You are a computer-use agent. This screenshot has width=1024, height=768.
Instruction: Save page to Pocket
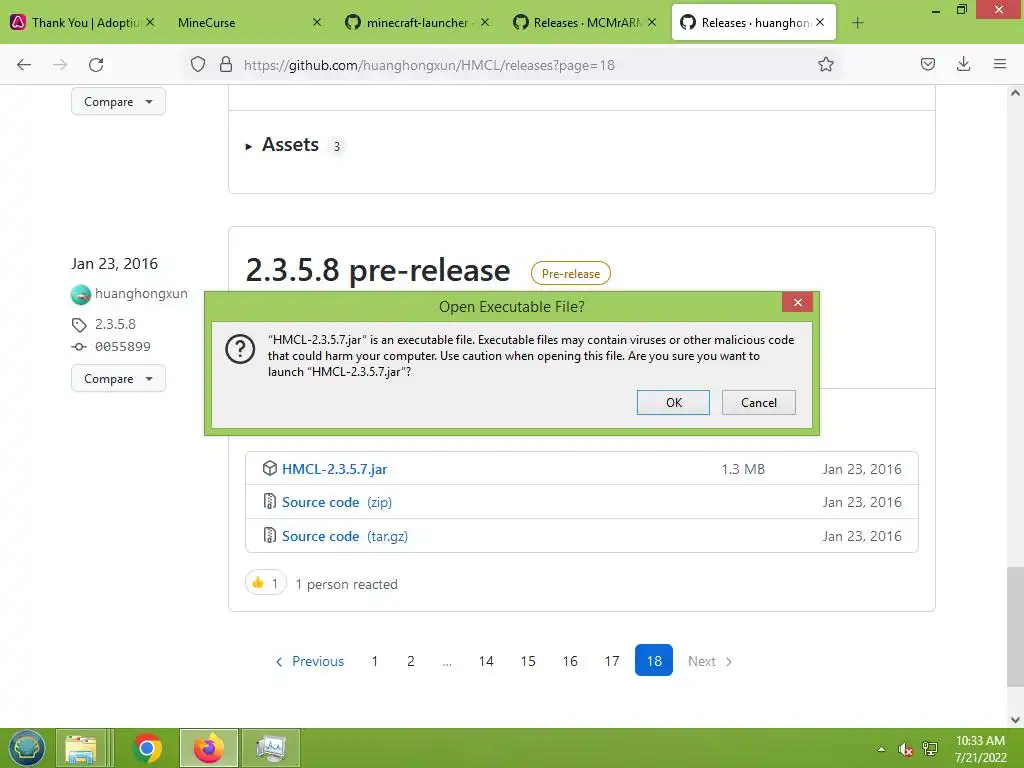[927, 64]
